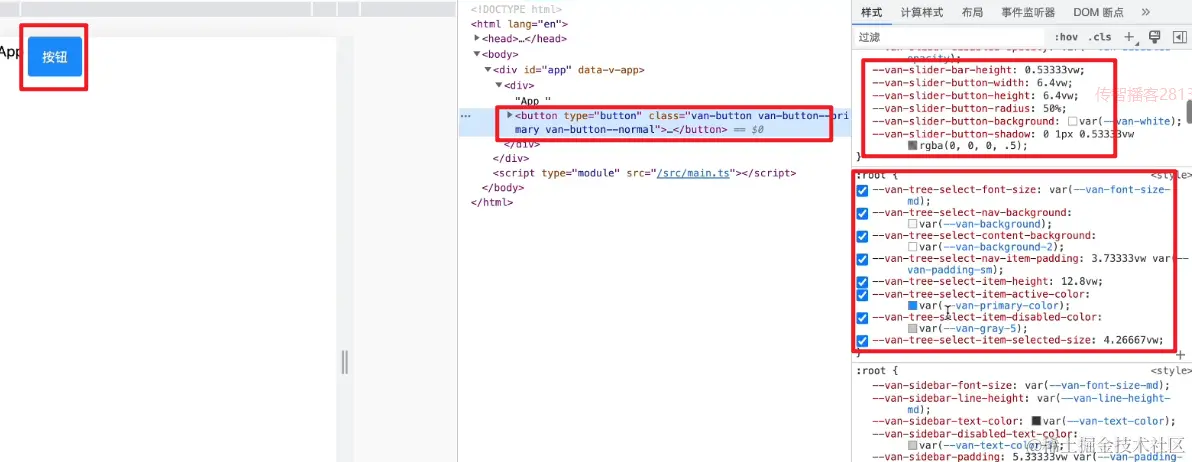Click the --van-sidebar-padding property name
Screen dimensions: 1192x462
[938, 457]
